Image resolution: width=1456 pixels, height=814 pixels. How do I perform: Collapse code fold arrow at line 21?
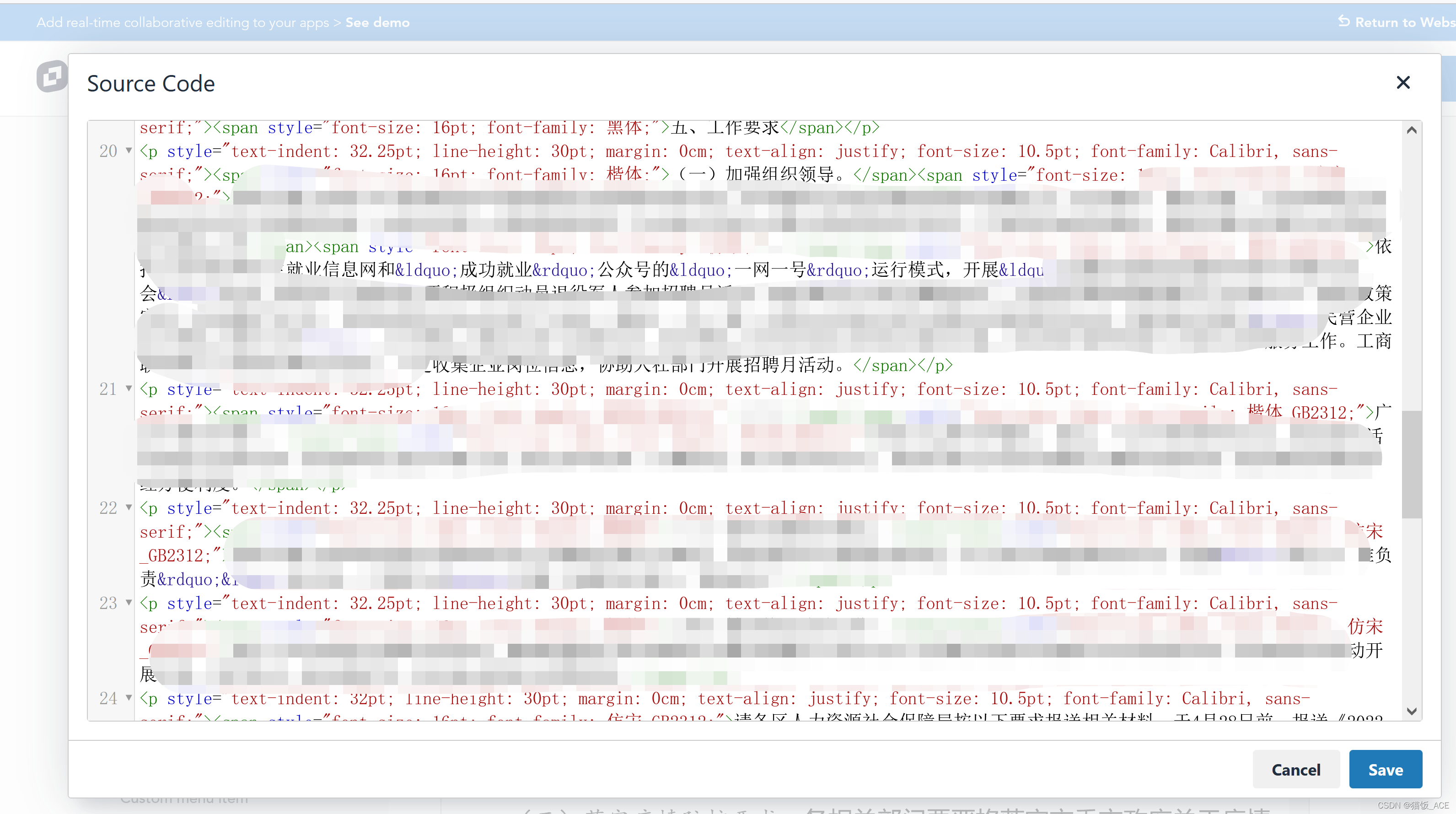[129, 388]
